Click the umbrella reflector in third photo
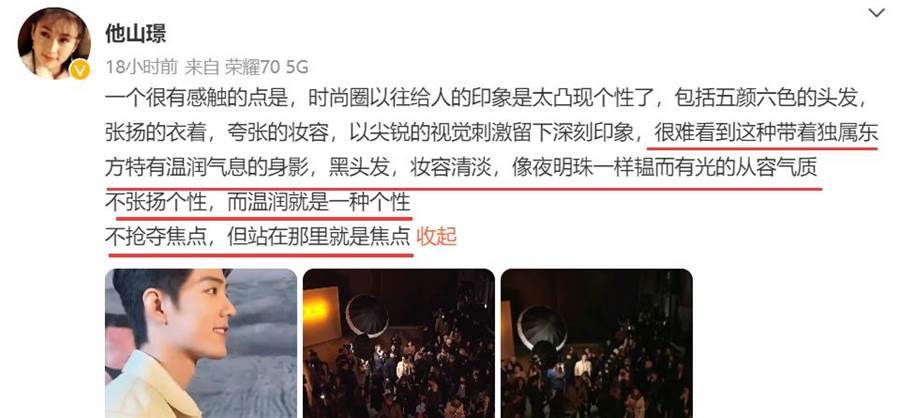Viewport: 900px width, 418px height. (541, 328)
